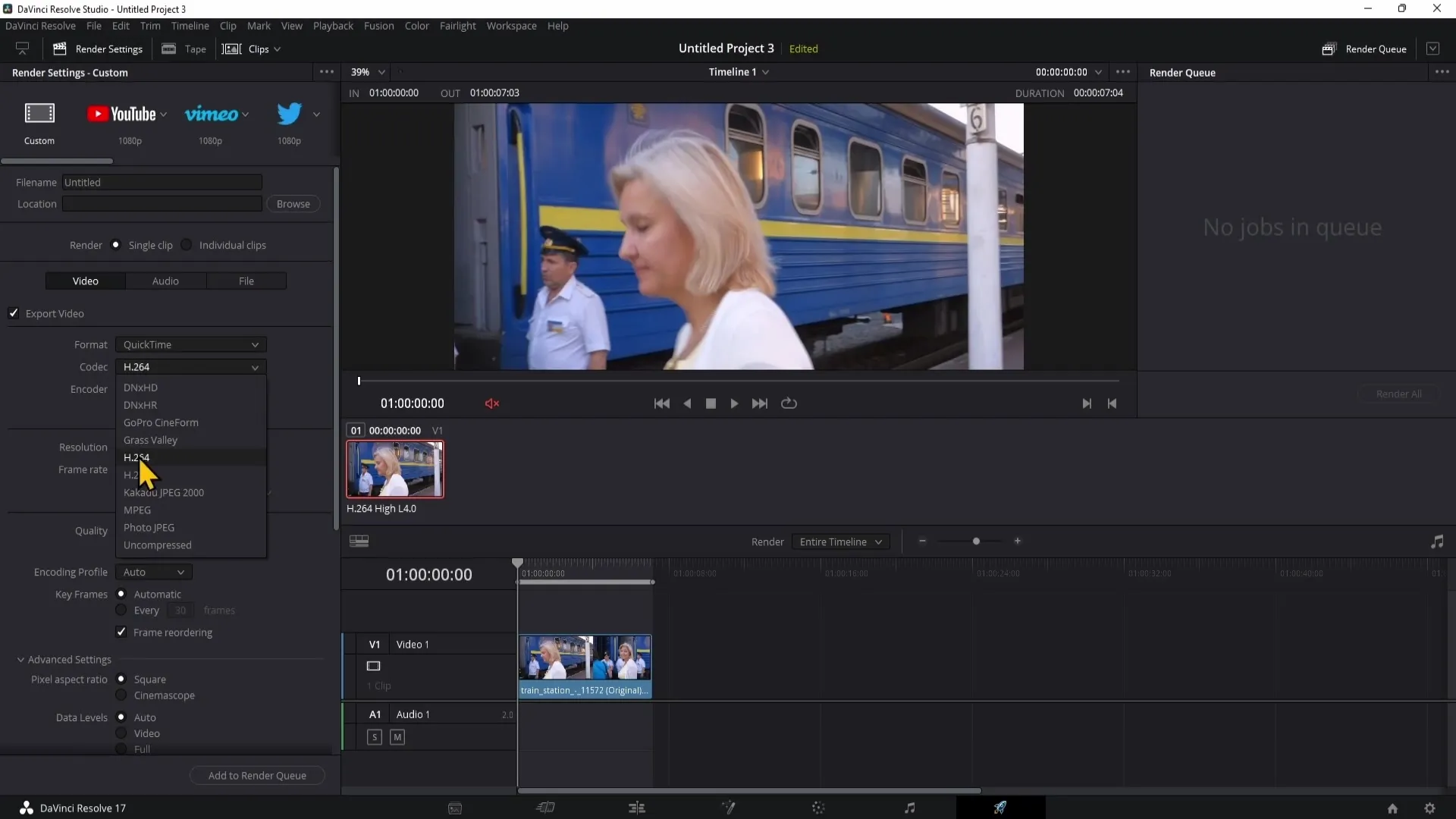Click Browse to set export location
The image size is (1456, 819).
click(293, 204)
